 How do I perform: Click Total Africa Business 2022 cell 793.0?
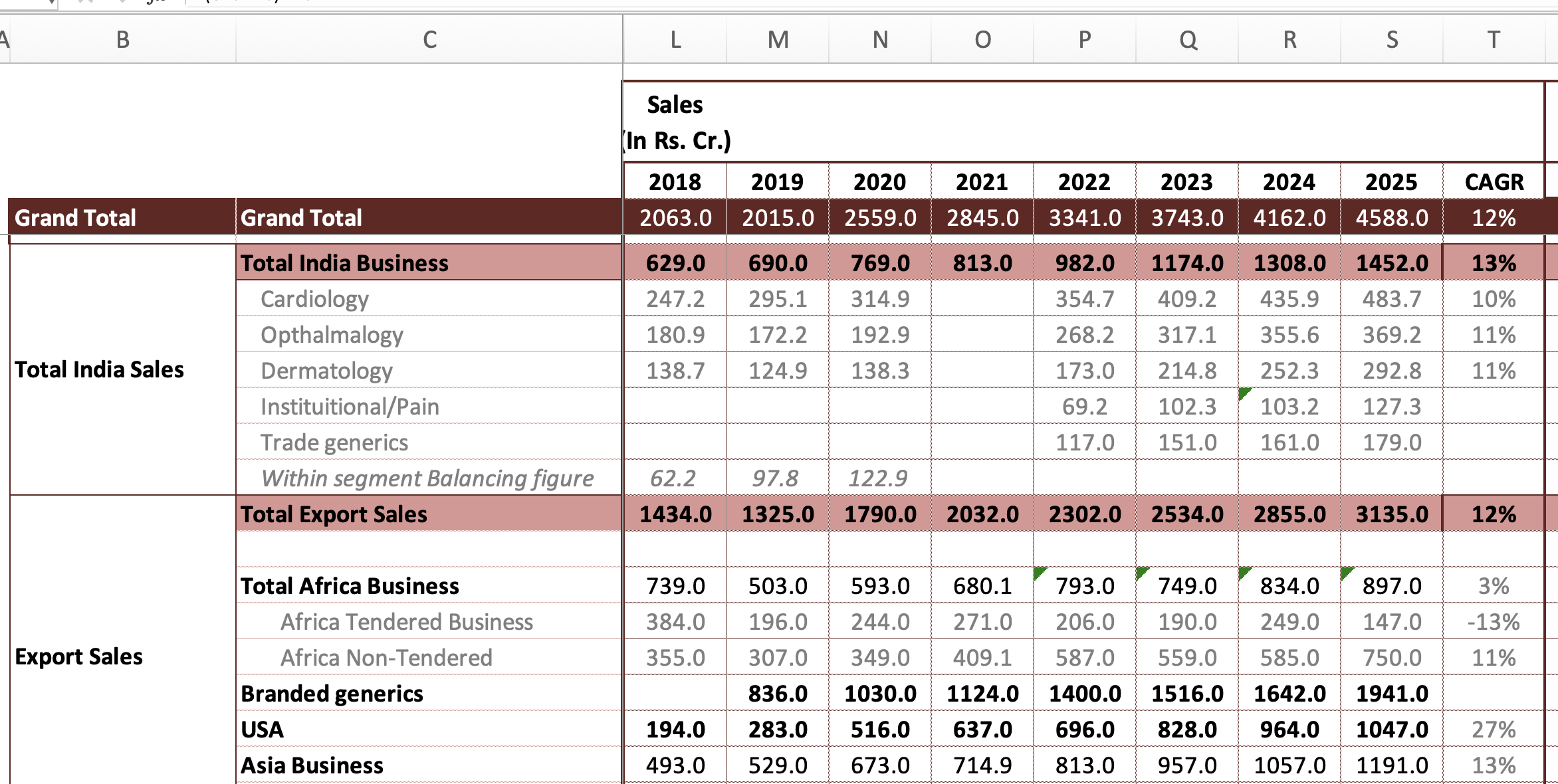pos(1085,586)
